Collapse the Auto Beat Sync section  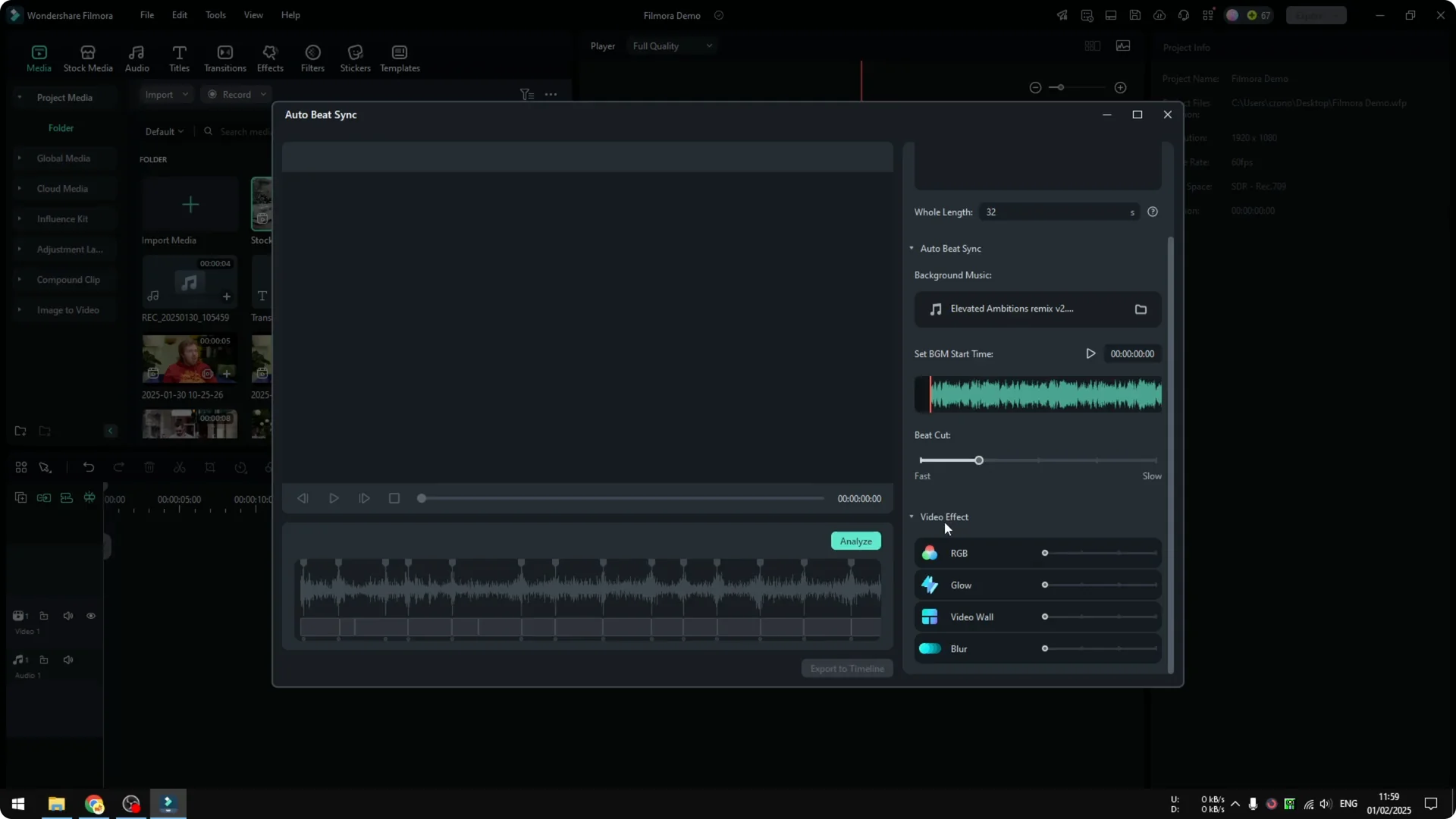pos(911,248)
